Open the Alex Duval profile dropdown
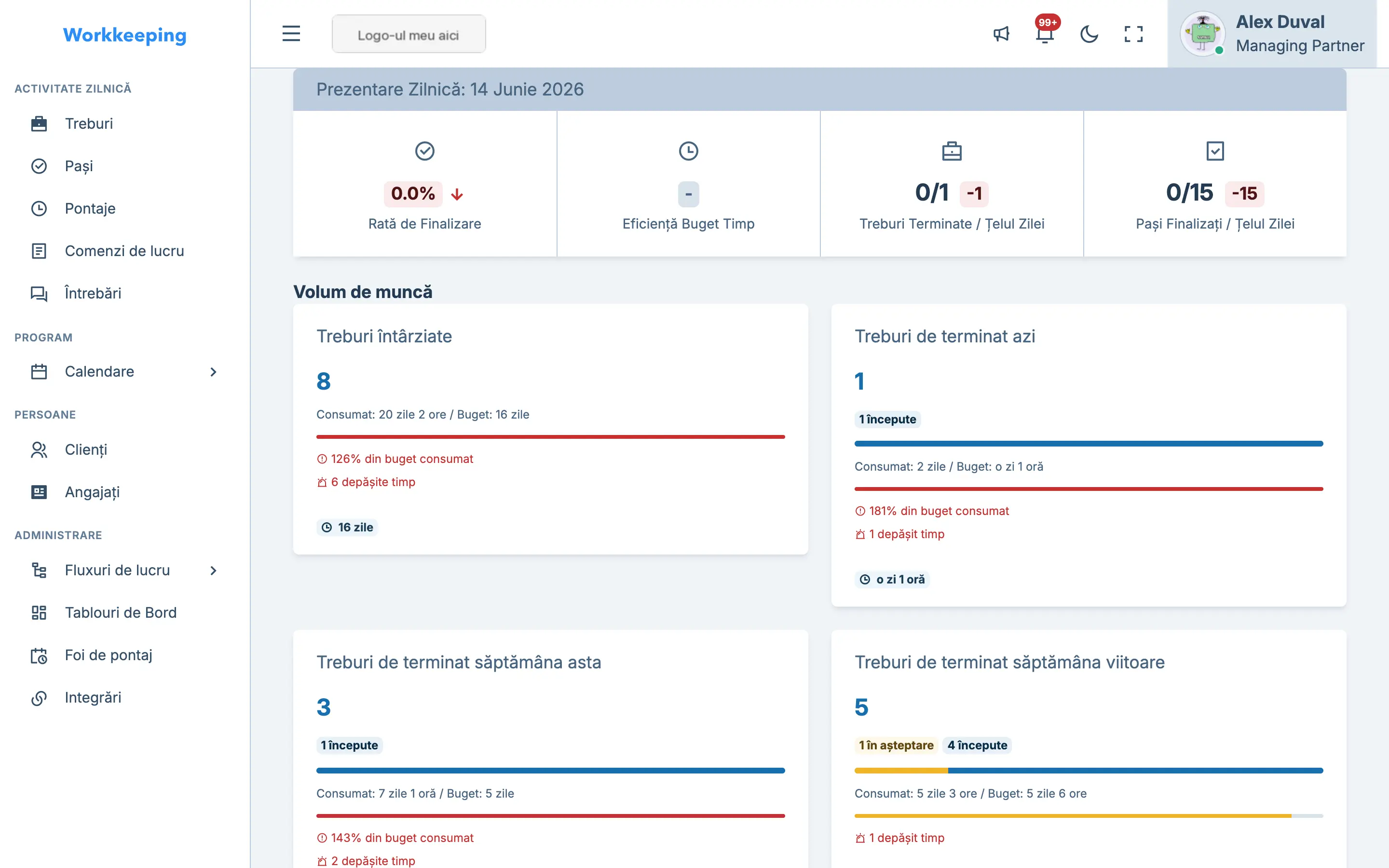1389x868 pixels. 1272,34
